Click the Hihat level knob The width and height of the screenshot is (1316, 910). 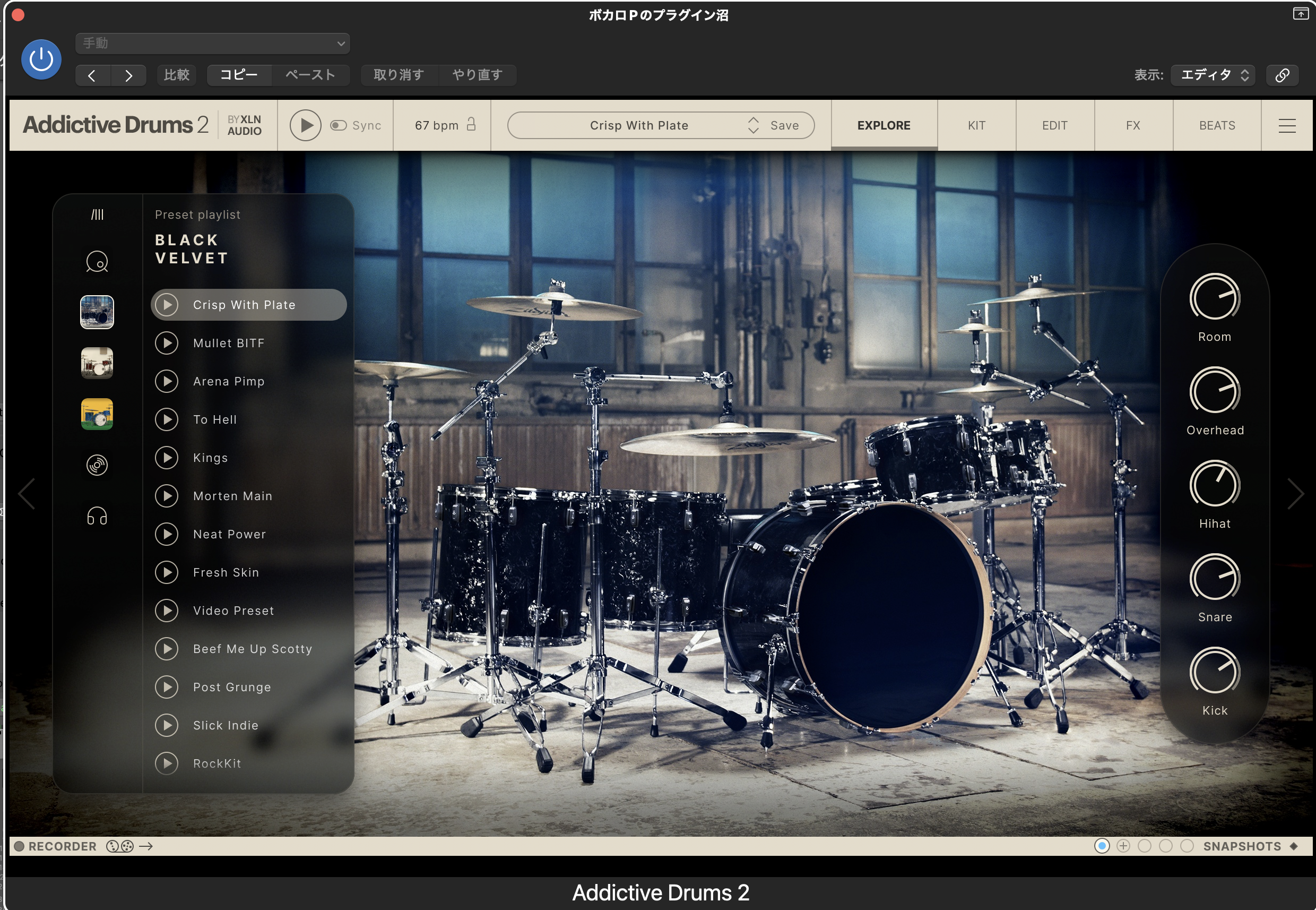pos(1215,485)
